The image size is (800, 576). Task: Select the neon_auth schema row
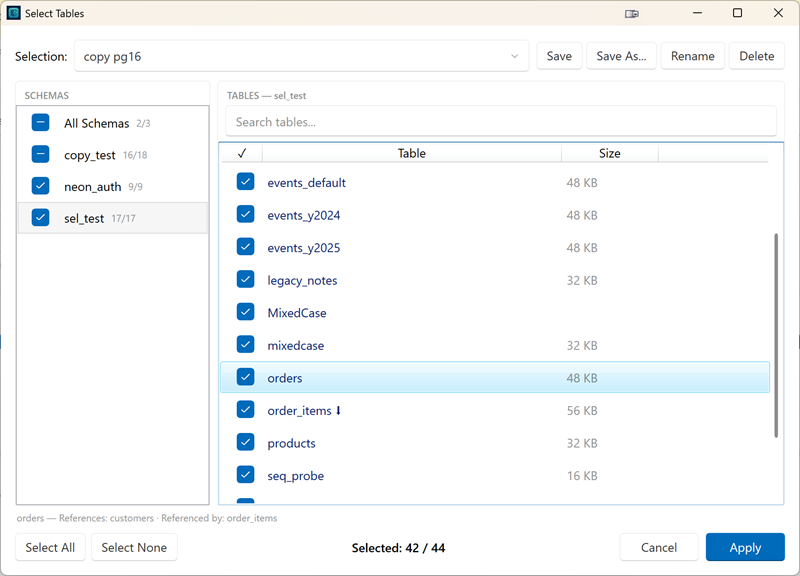coord(113,186)
